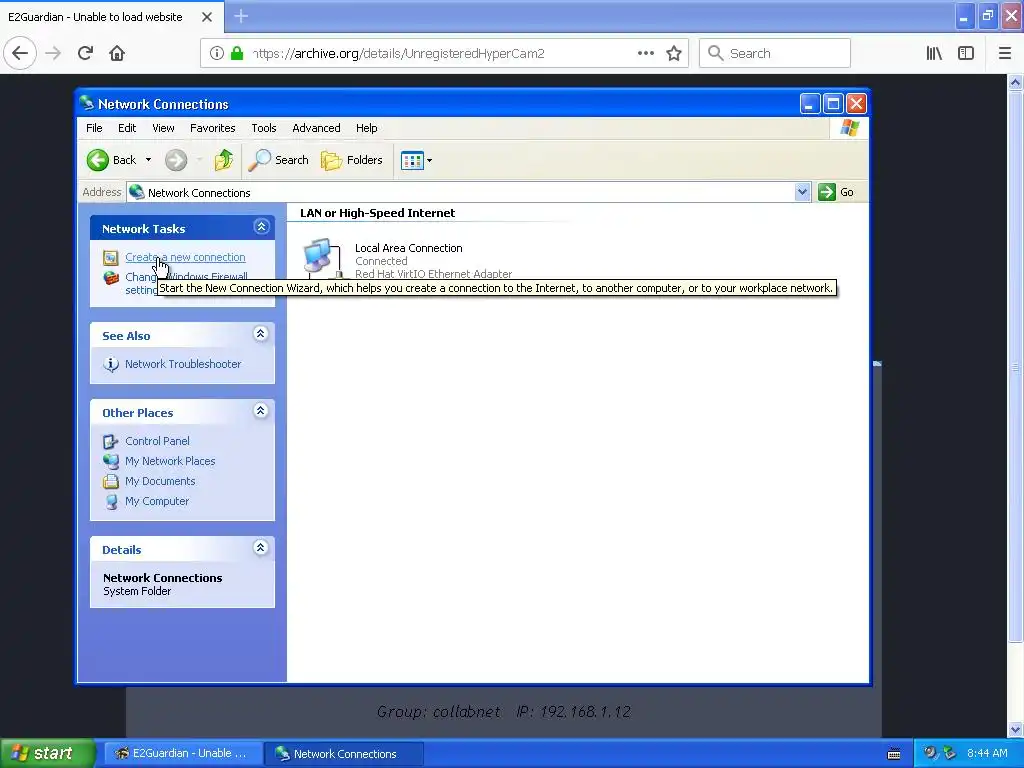Click the 8:44 AM clock
Image resolution: width=1024 pixels, height=768 pixels.
pos(987,754)
